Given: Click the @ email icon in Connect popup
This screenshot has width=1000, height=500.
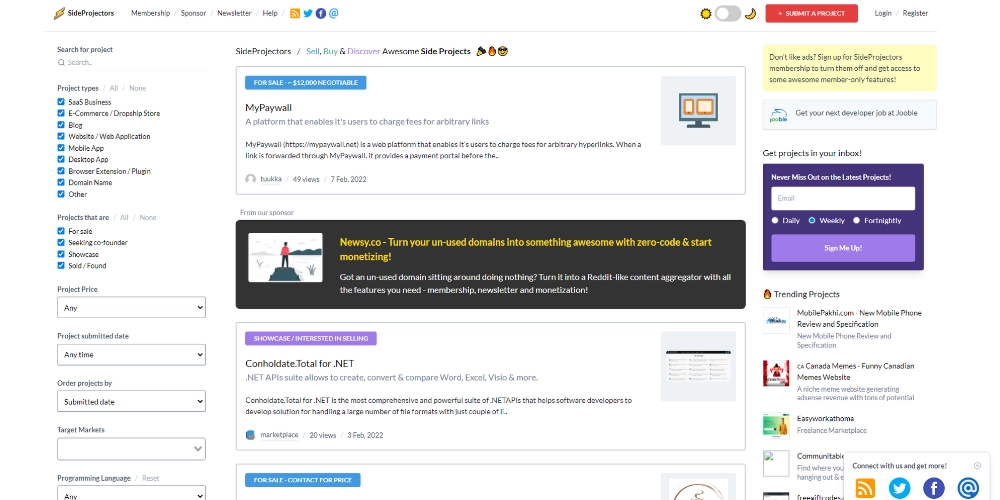Looking at the screenshot, I should (967, 489).
